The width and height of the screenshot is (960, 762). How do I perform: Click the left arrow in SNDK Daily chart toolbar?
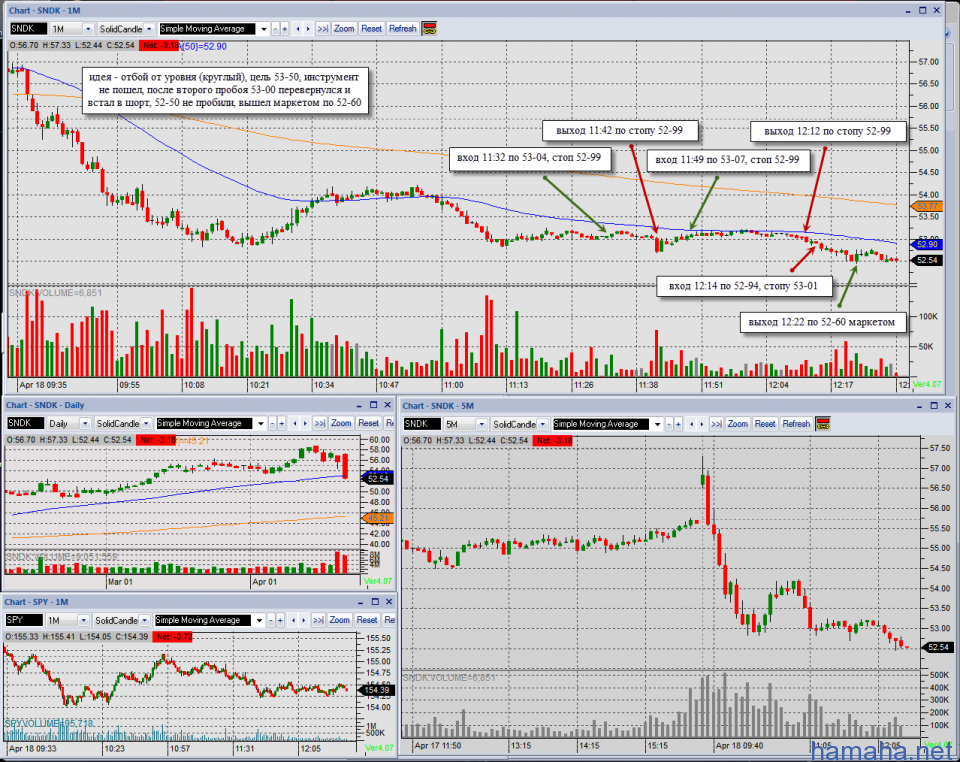pyautogui.click(x=294, y=424)
